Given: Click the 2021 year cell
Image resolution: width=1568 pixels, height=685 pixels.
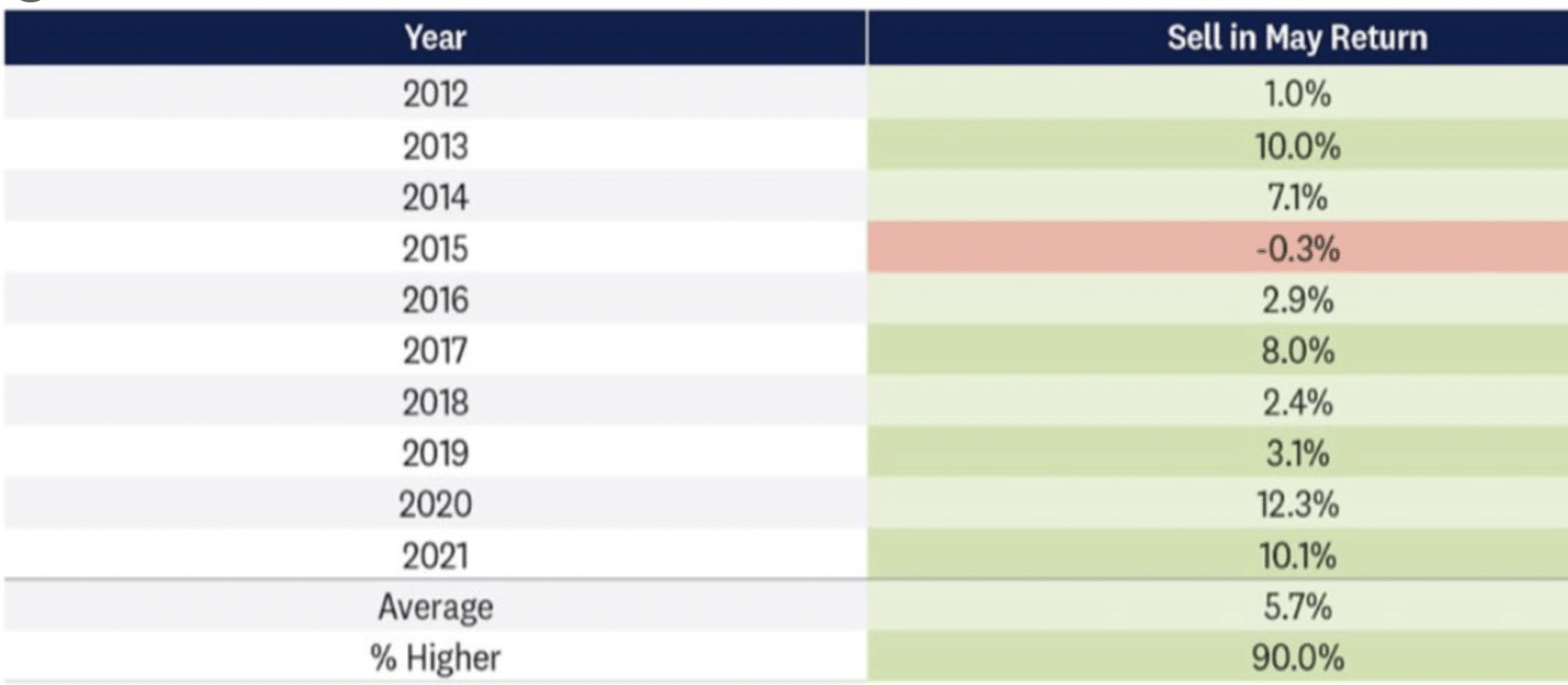Looking at the screenshot, I should click(435, 556).
